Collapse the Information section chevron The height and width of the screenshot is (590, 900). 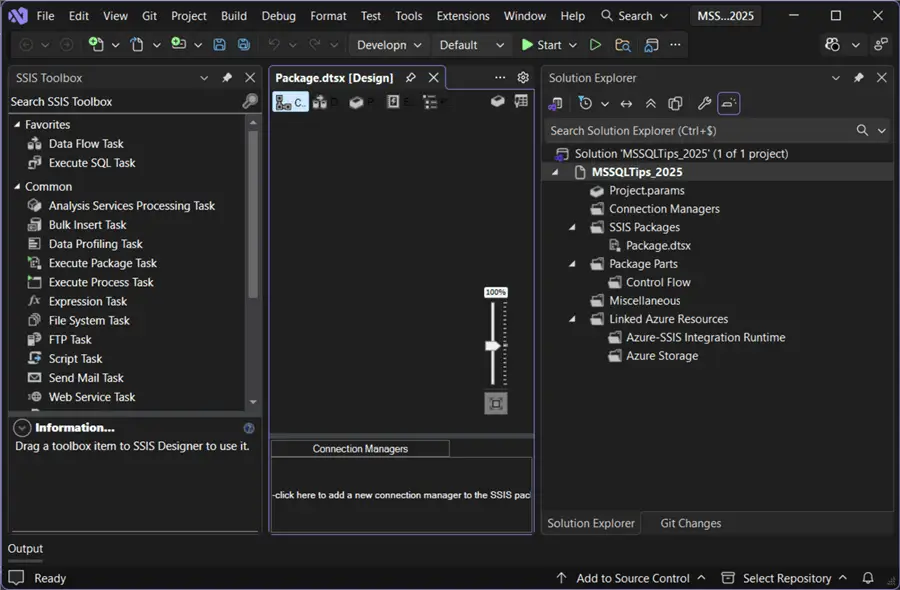(22, 428)
